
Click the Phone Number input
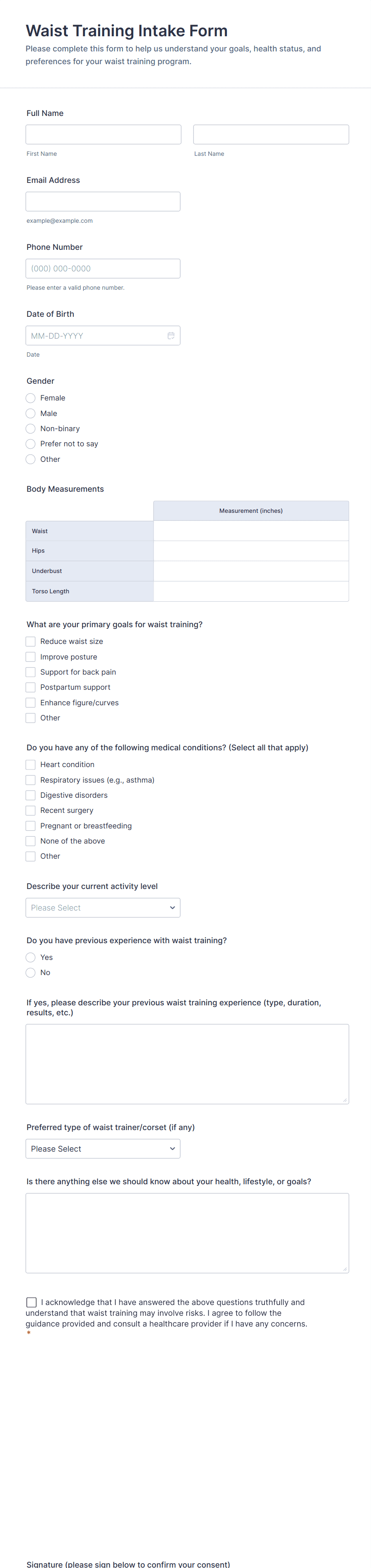click(x=103, y=269)
